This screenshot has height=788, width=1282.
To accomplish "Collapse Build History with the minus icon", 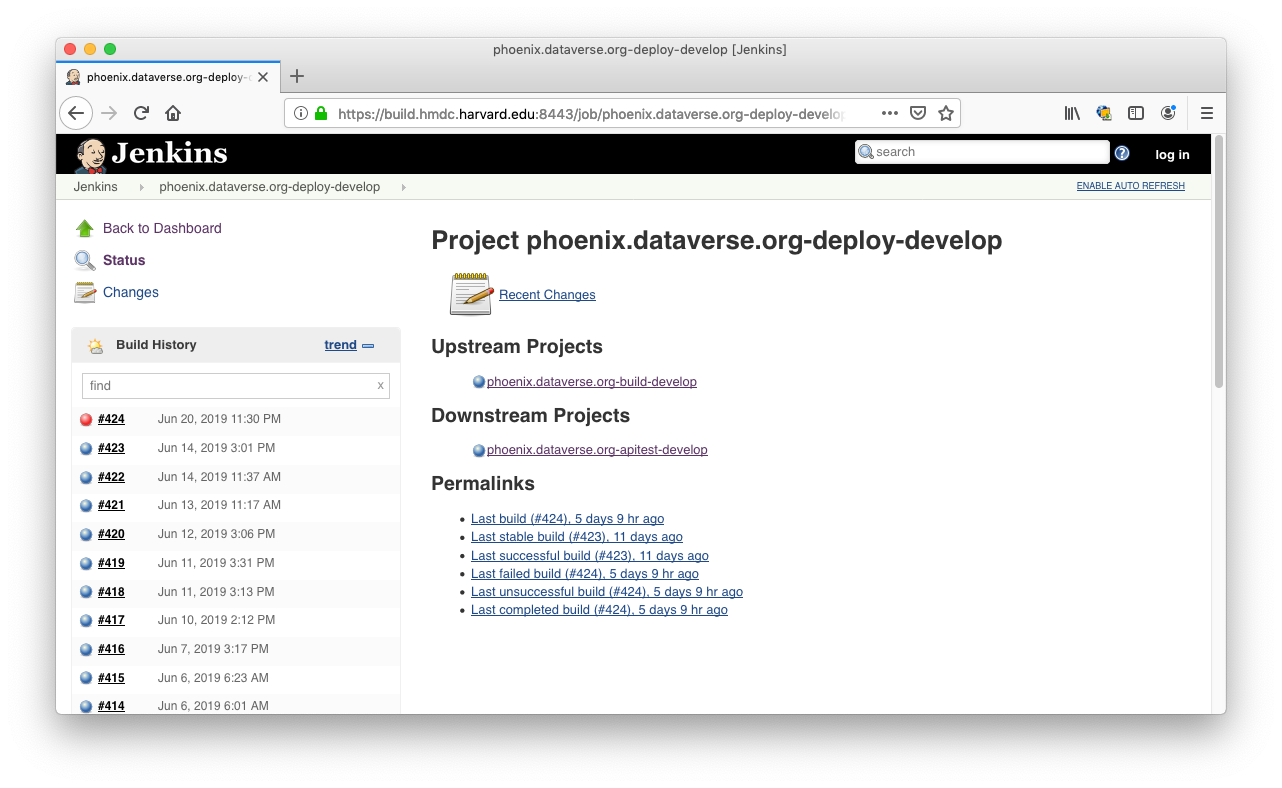I will click(368, 346).
